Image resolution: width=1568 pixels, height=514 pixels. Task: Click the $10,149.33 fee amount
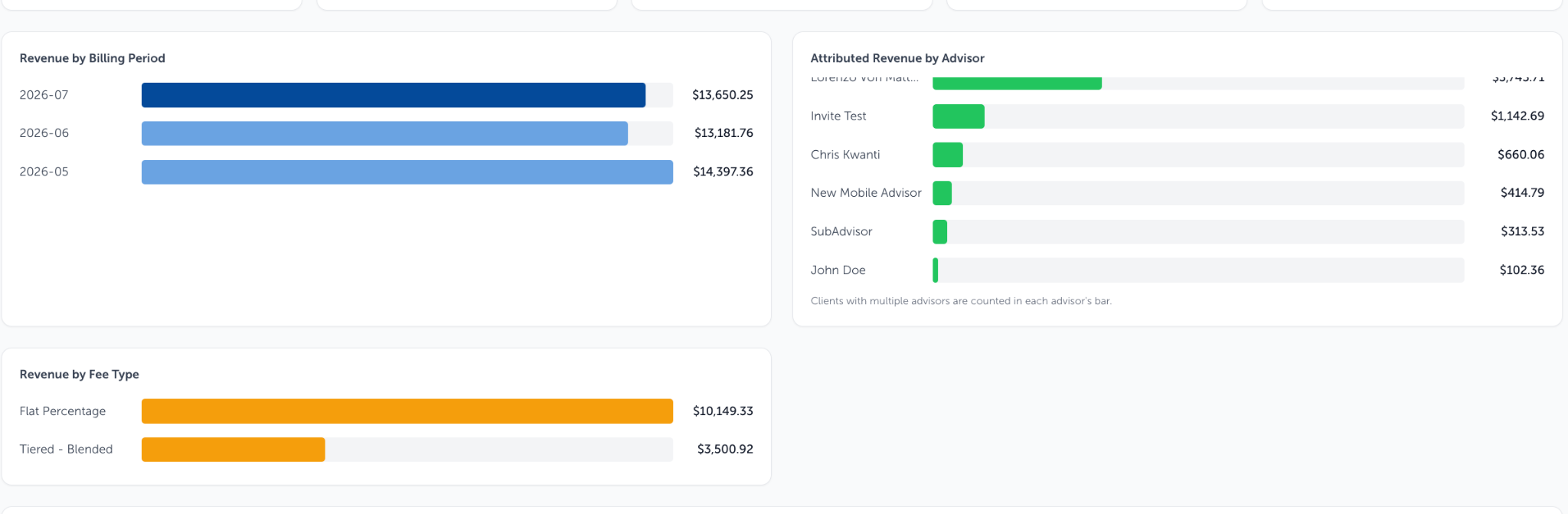pos(723,411)
